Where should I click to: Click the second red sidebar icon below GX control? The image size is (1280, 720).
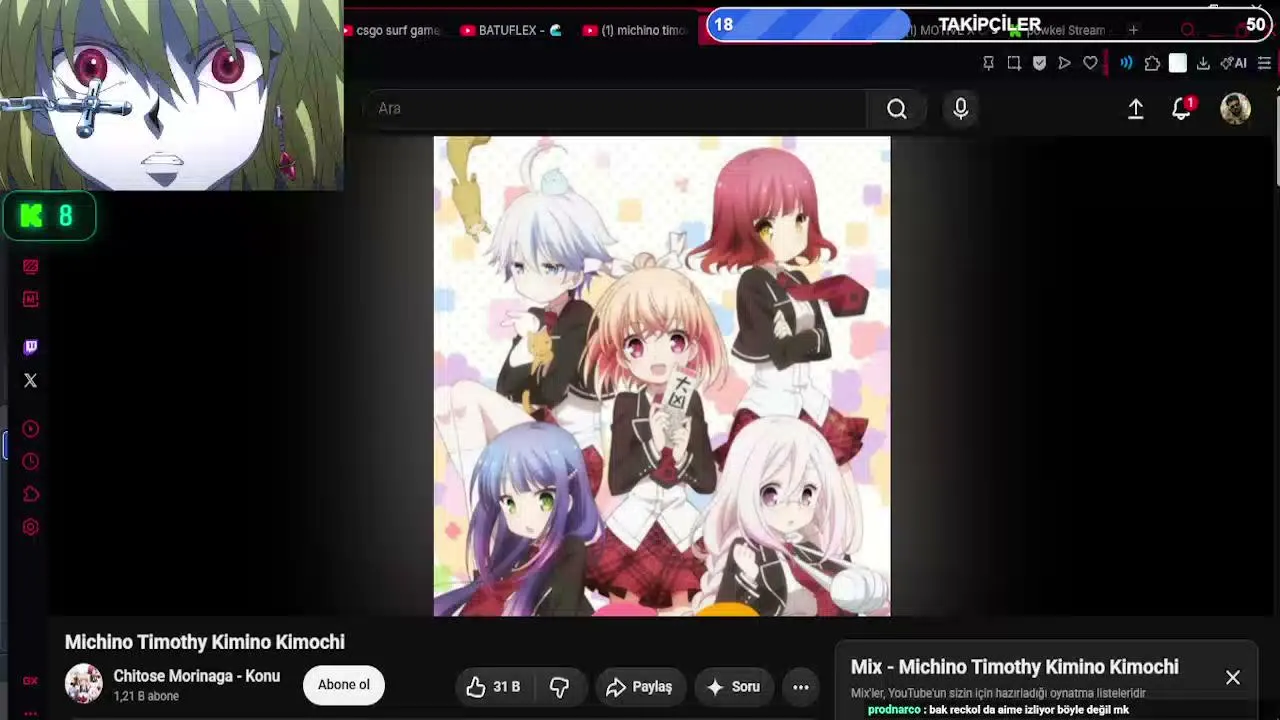pyautogui.click(x=30, y=299)
